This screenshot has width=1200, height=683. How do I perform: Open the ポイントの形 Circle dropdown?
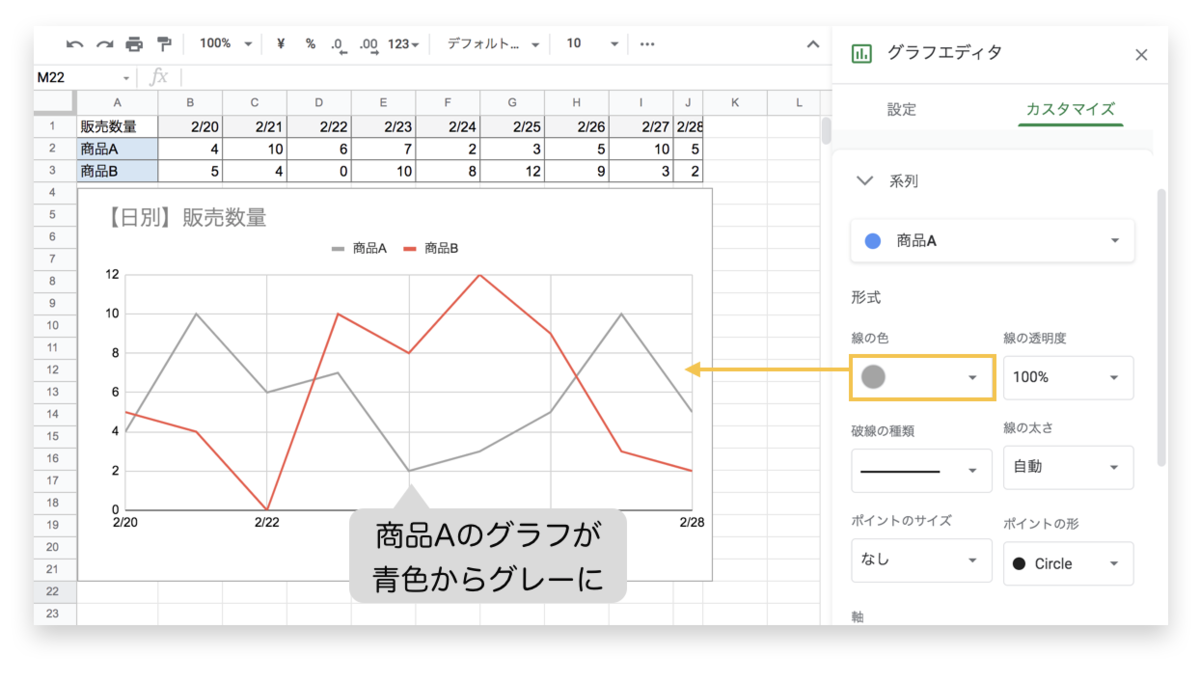coord(1068,563)
